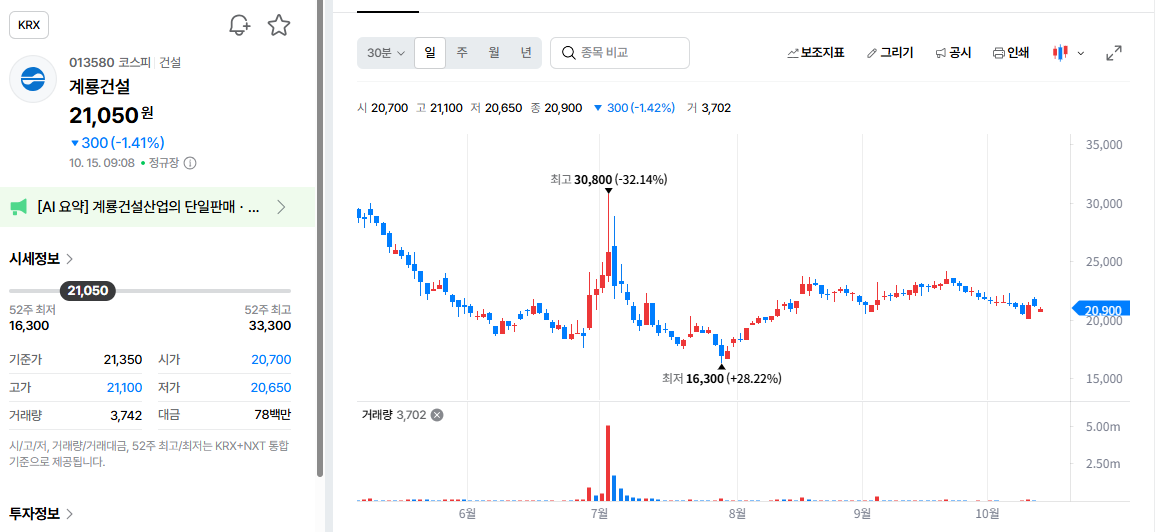This screenshot has height=532, width=1155.
Task: Click the 대금 78백만 value
Action: (x=273, y=416)
